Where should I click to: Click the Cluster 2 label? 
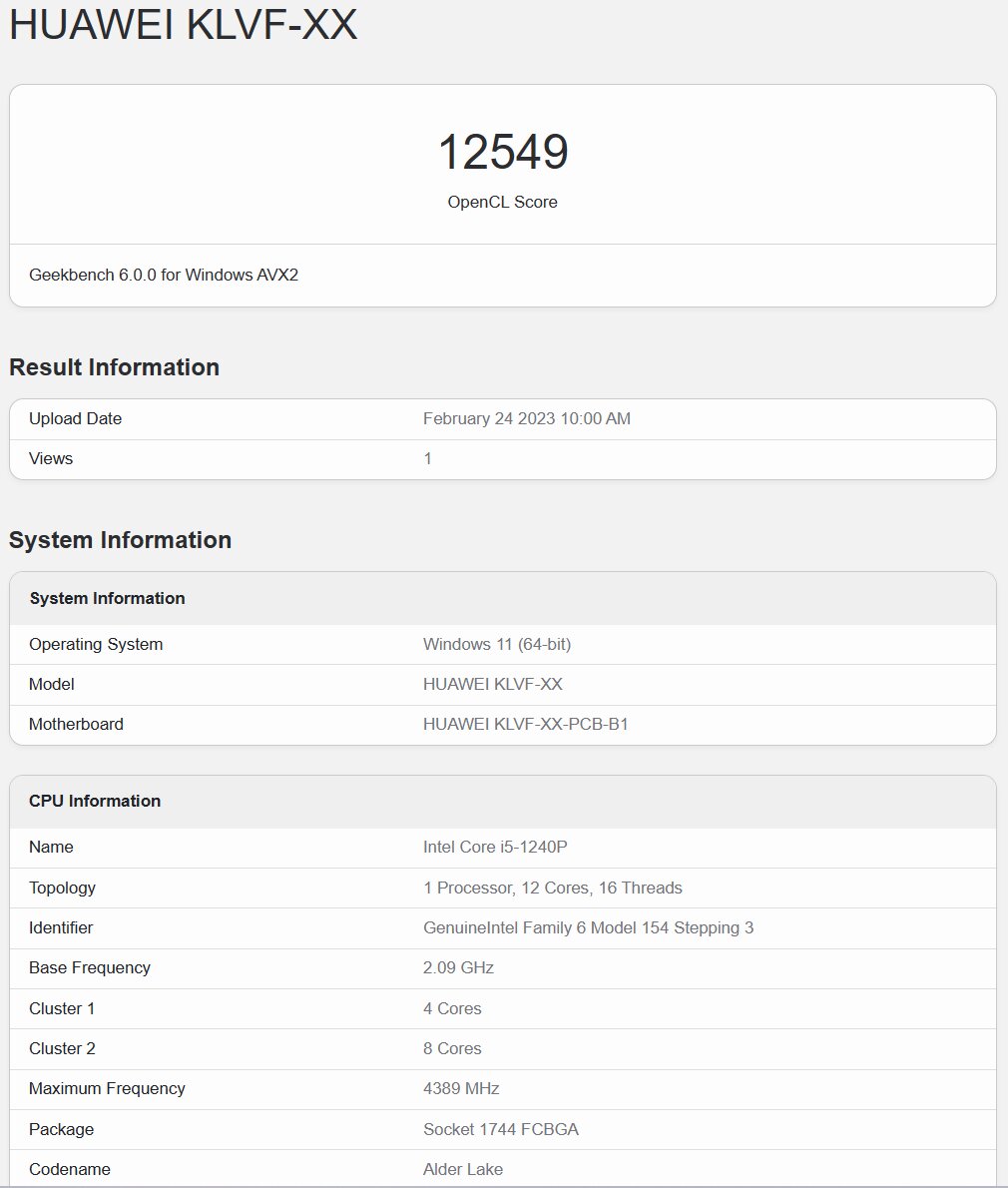tap(62, 1049)
